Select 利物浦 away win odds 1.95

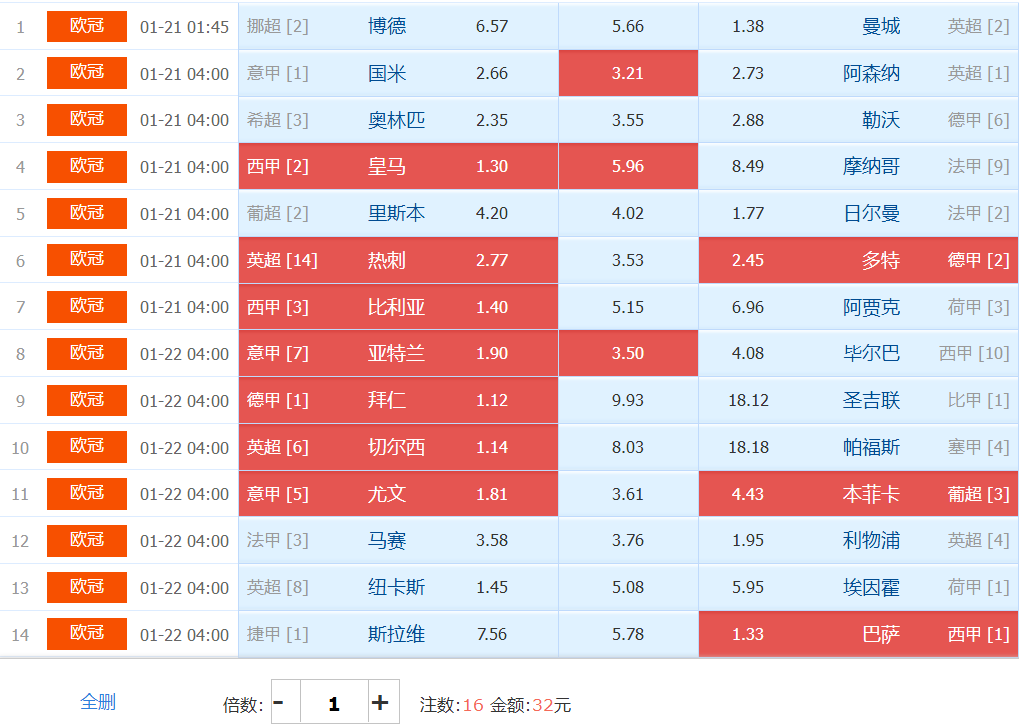(857, 541)
